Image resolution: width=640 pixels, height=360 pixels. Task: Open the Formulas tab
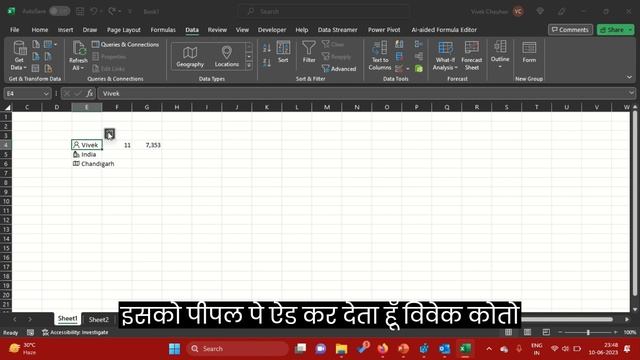pyautogui.click(x=163, y=30)
